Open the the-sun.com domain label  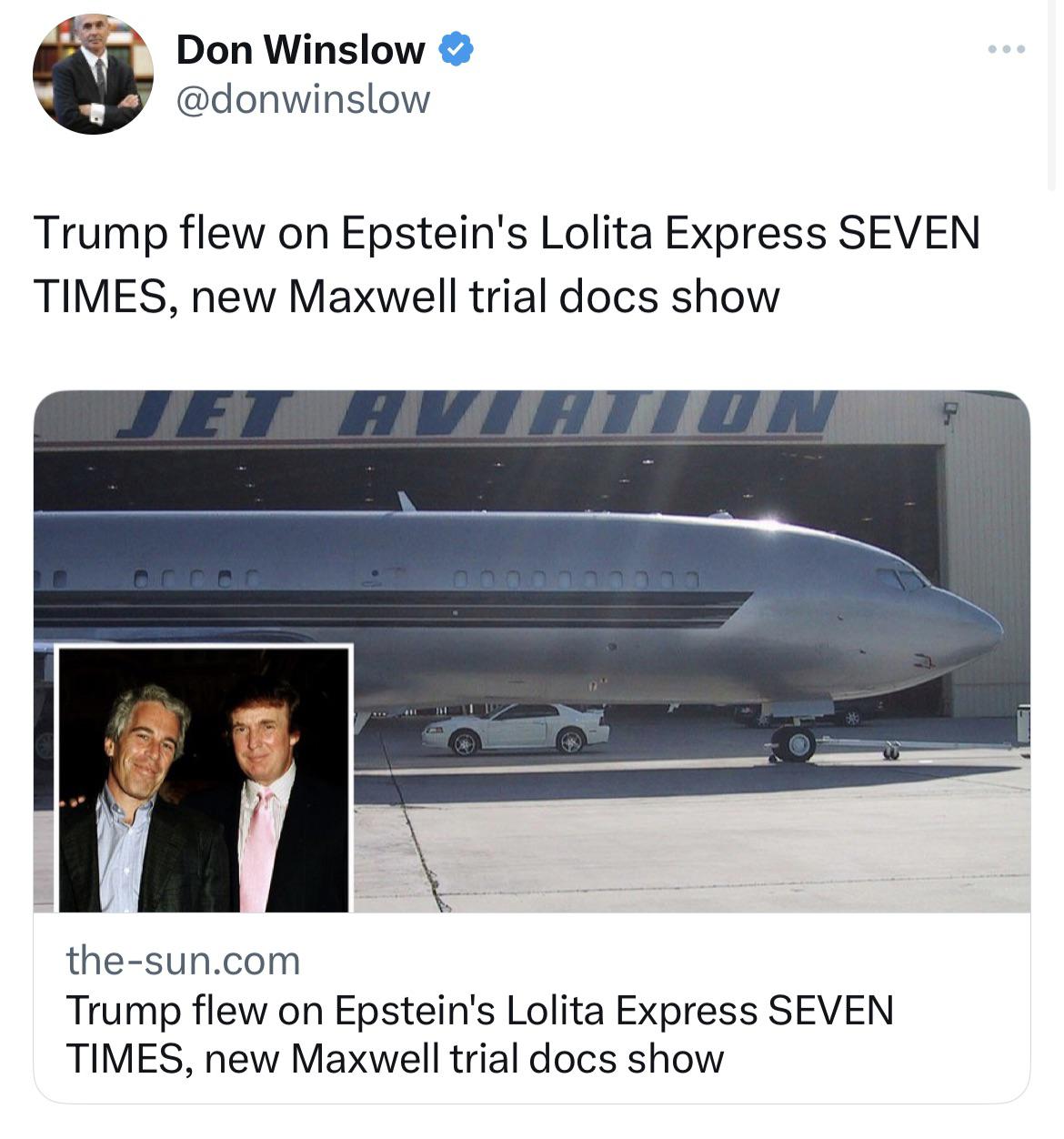(183, 960)
